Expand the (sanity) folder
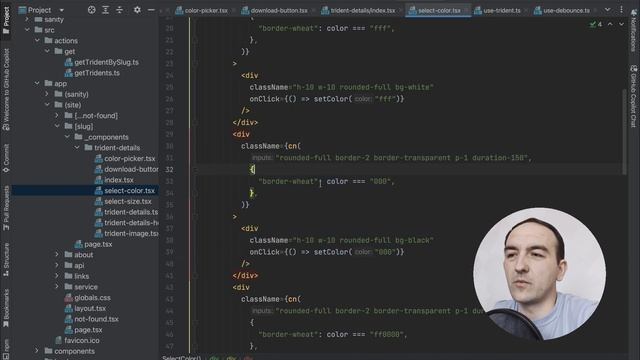This screenshot has width=640, height=360. [47, 94]
